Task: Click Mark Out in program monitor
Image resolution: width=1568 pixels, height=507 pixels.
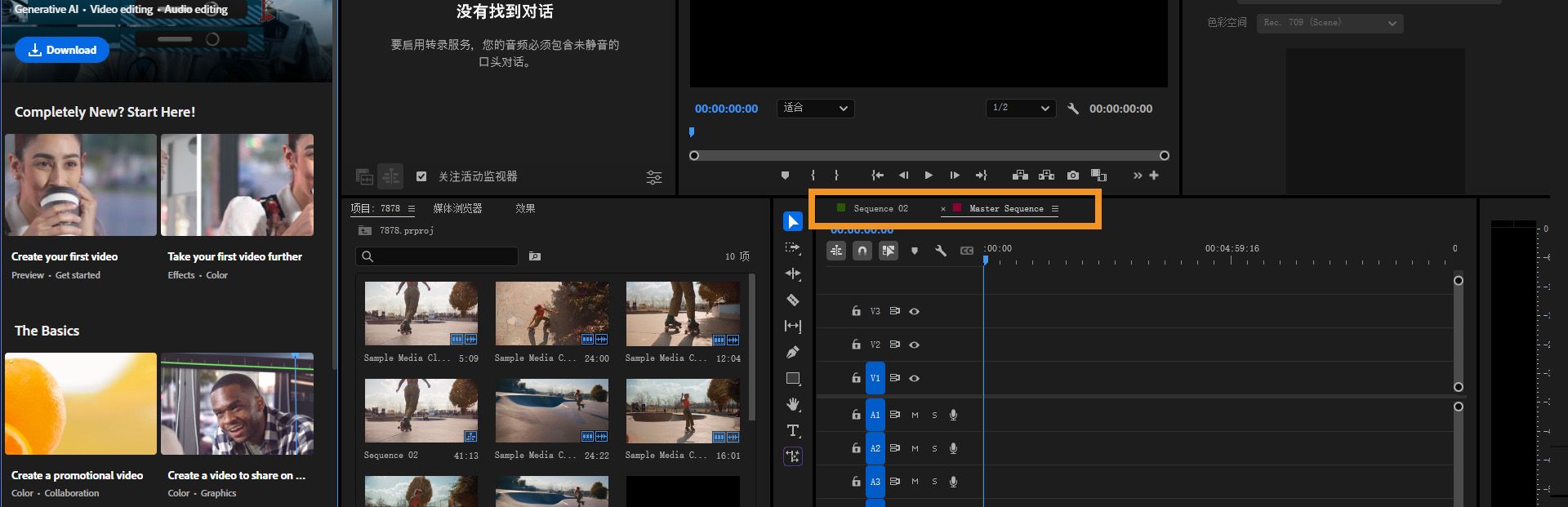Action: (x=836, y=176)
